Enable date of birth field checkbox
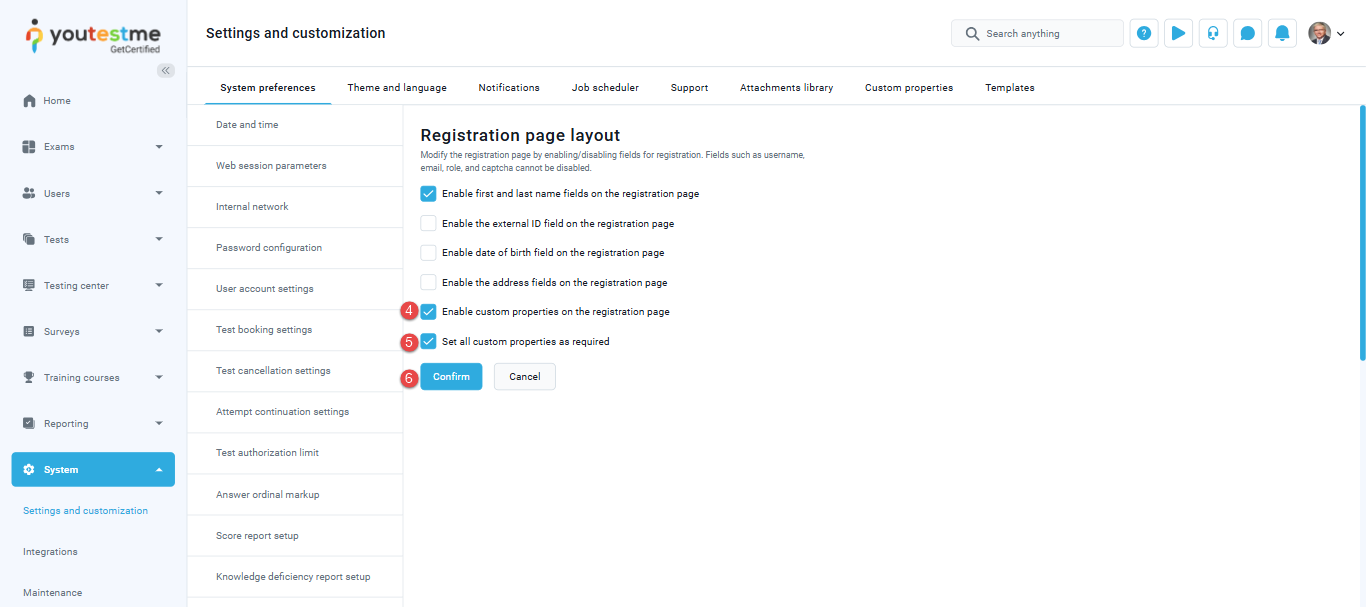 pos(429,253)
